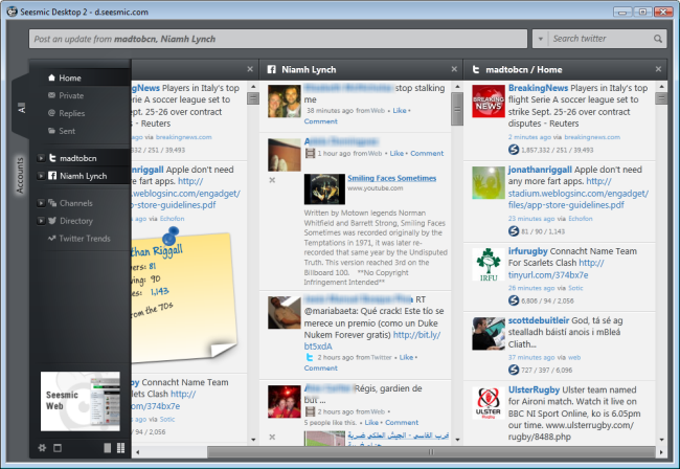Viewport: 680px width, 469px height.
Task: Click the Seesmic Web thumbnail
Action: coord(80,401)
